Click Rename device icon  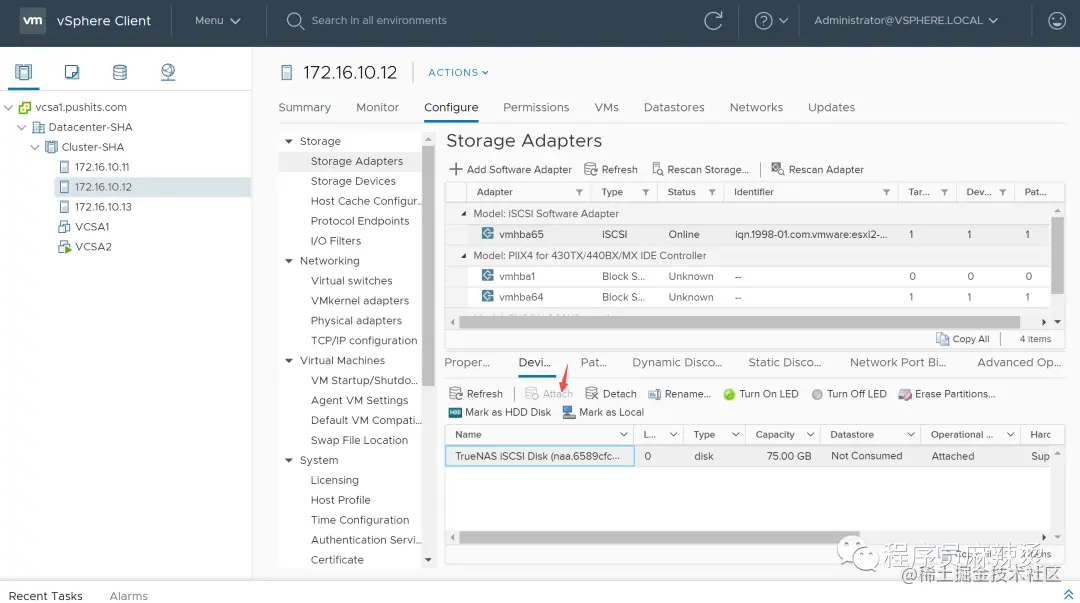tap(654, 394)
